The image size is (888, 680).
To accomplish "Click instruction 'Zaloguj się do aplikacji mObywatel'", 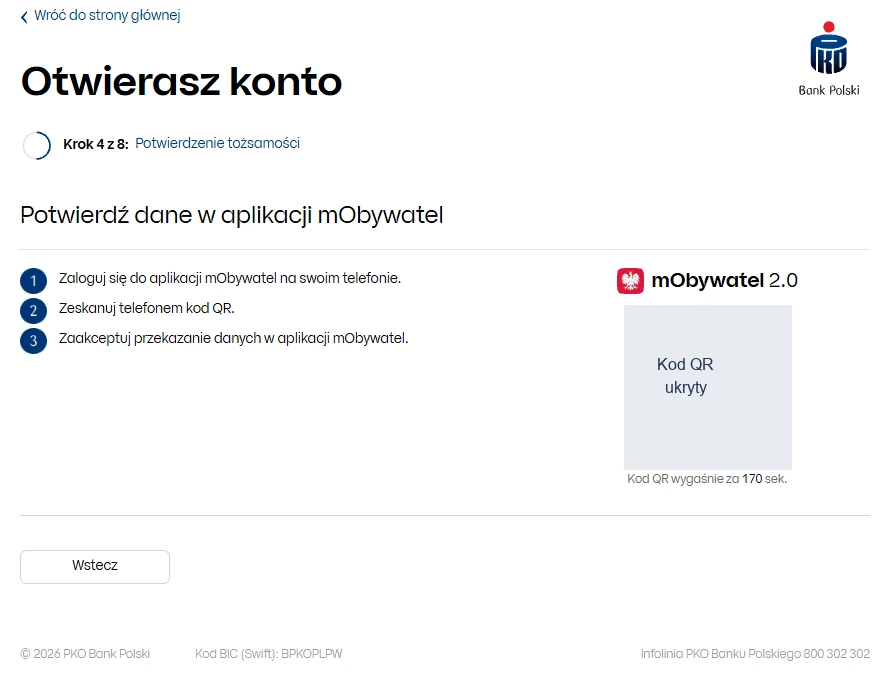I will click(x=230, y=279).
